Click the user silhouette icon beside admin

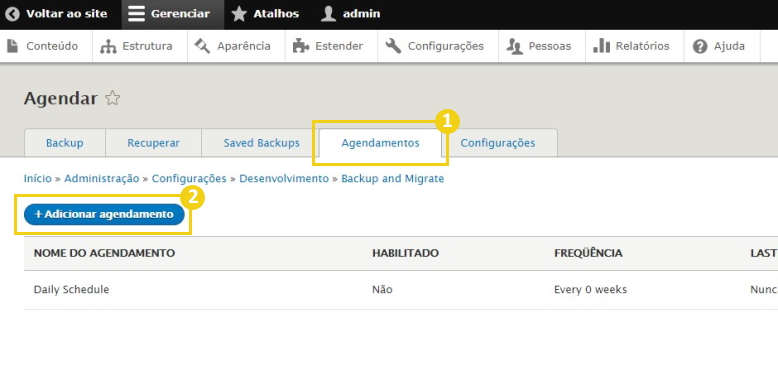click(x=328, y=14)
